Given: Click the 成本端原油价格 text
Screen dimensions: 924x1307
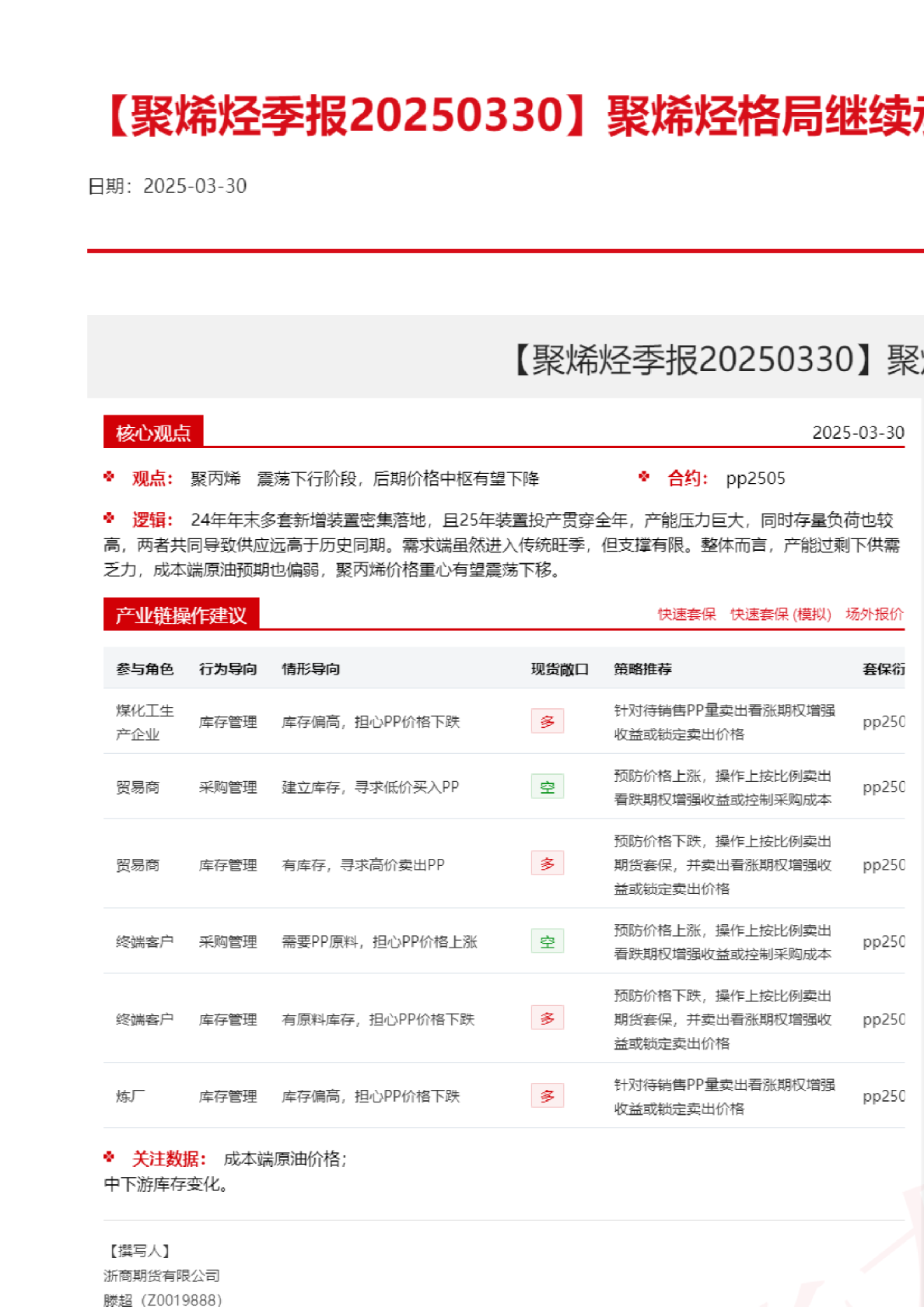Looking at the screenshot, I should (285, 1159).
